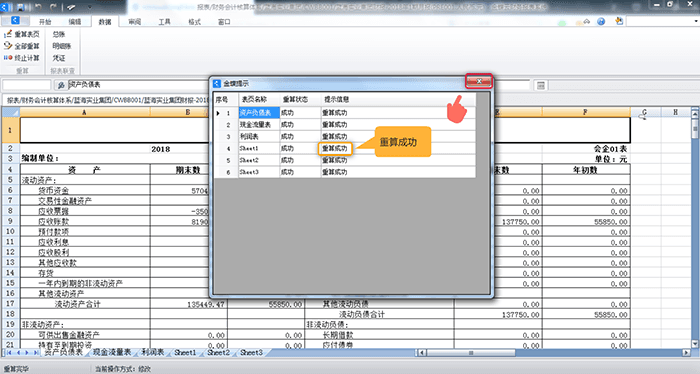Screen dimensions: 700x374
Task: Click the fx formula icon
Action: tap(61, 85)
